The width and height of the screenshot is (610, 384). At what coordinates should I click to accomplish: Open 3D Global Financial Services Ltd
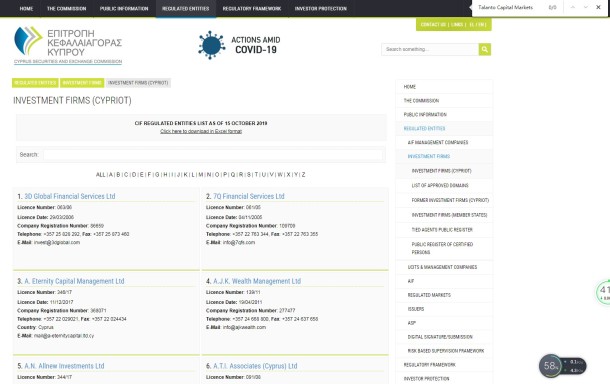tap(70, 196)
